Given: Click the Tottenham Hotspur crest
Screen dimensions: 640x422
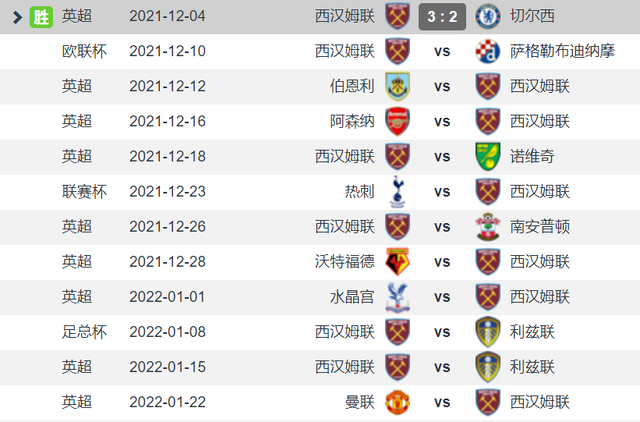Looking at the screenshot, I should point(398,192).
